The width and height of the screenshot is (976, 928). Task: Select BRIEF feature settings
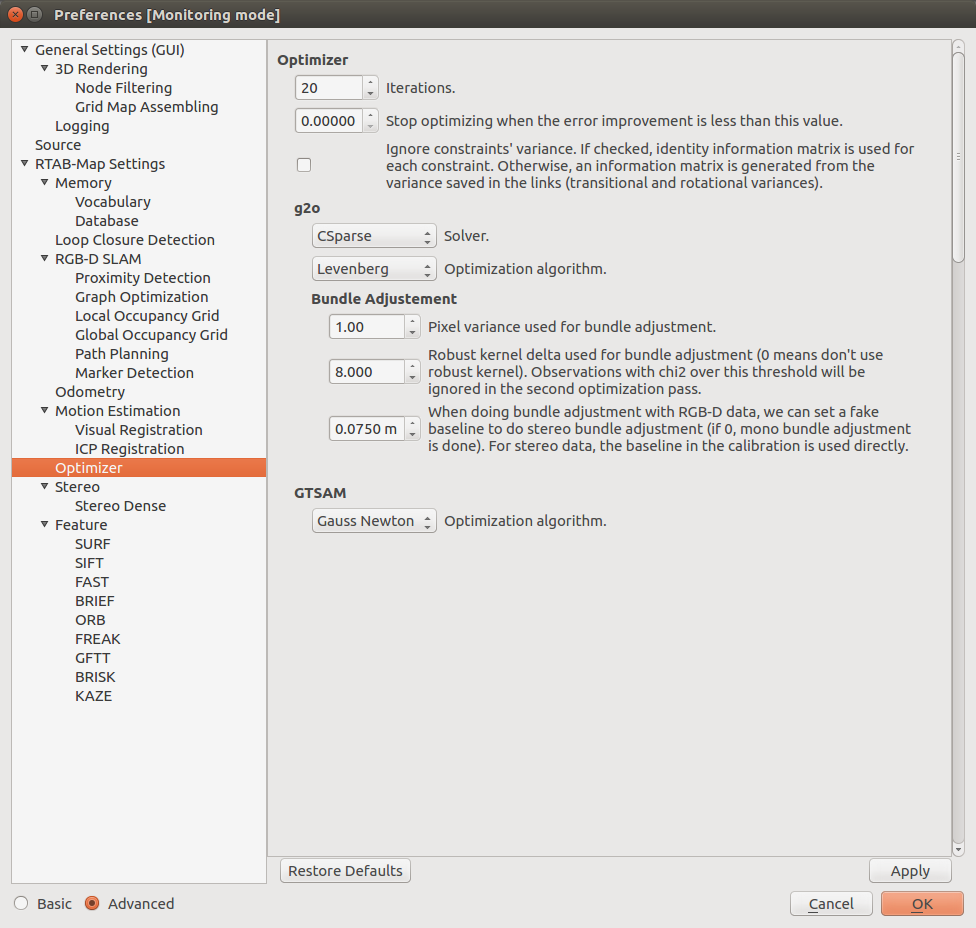pos(95,601)
